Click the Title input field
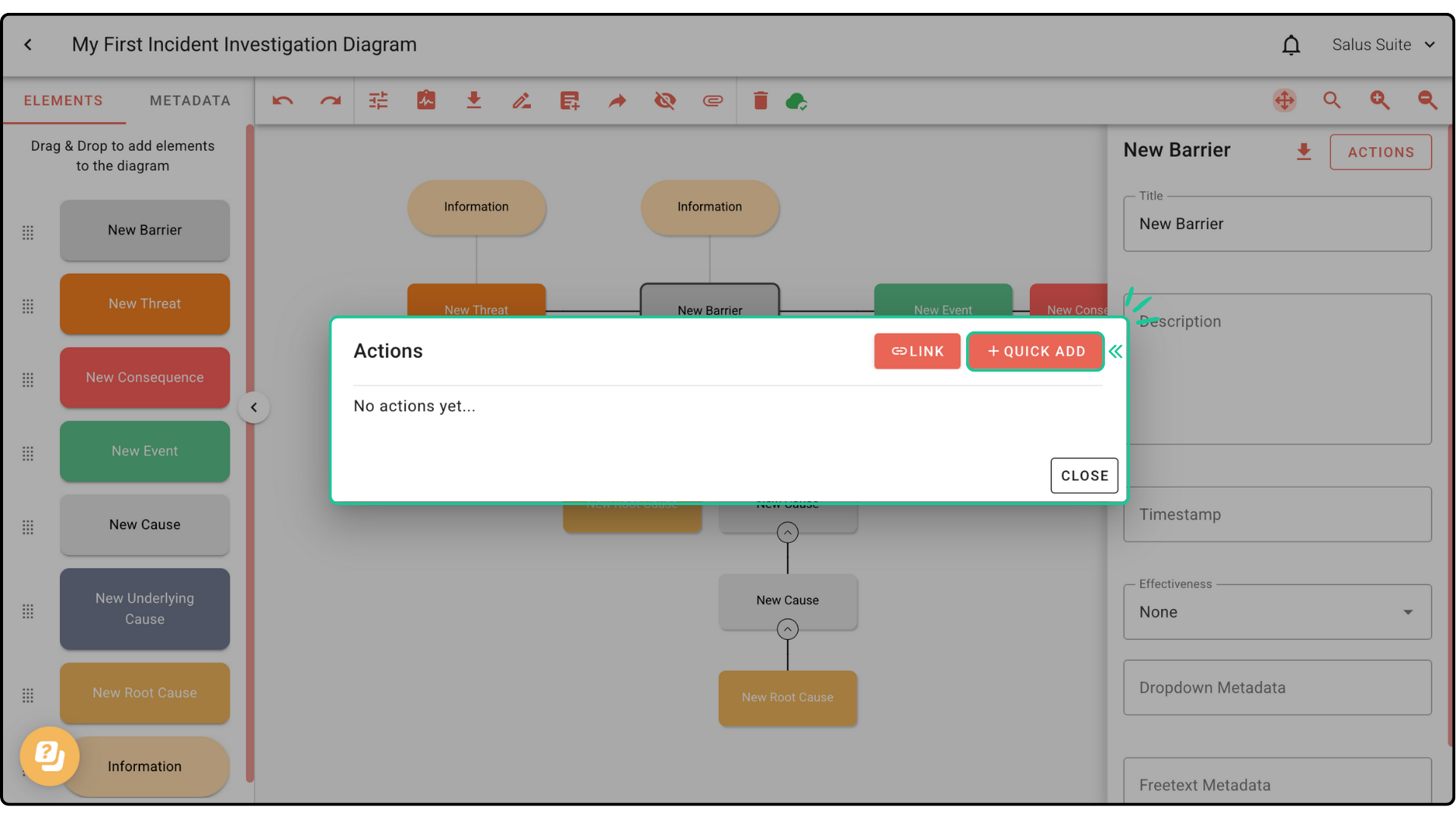Screen dimensions: 1456x819 click(x=1277, y=224)
